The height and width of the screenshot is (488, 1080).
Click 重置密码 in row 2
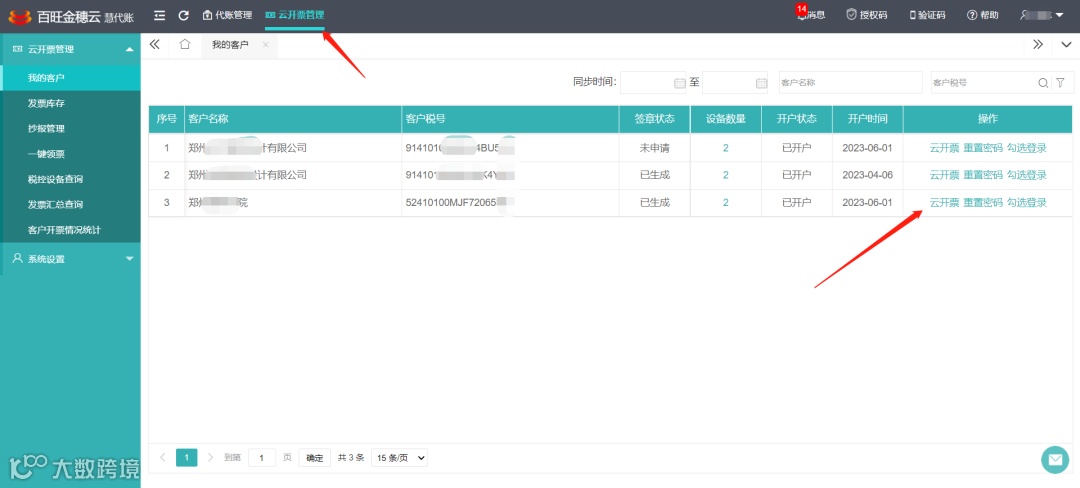pos(983,175)
